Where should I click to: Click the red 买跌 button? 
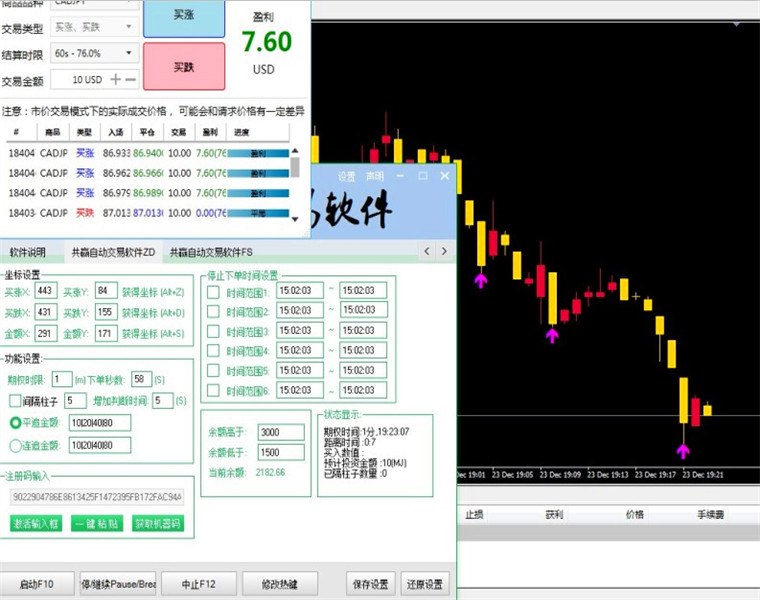[184, 66]
